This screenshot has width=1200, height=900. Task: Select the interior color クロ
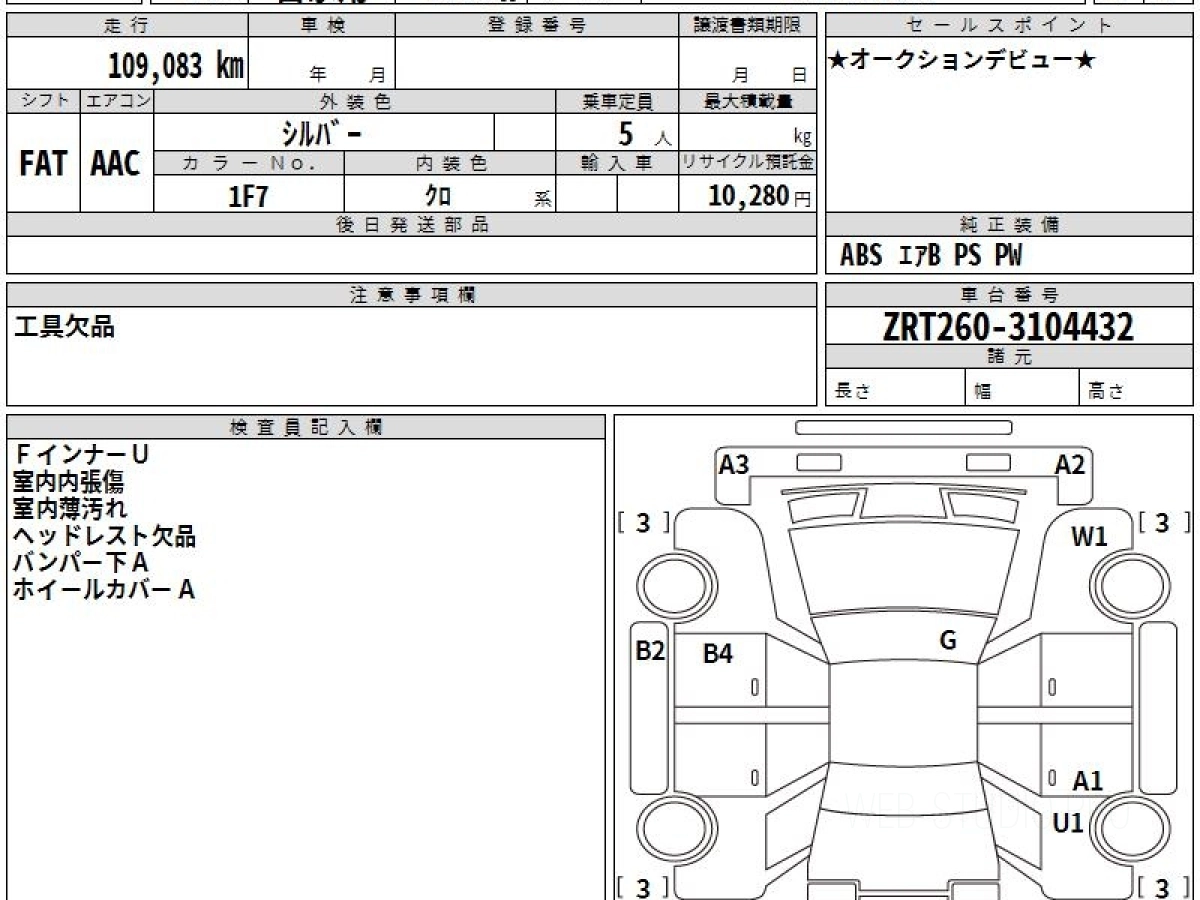tap(437, 196)
